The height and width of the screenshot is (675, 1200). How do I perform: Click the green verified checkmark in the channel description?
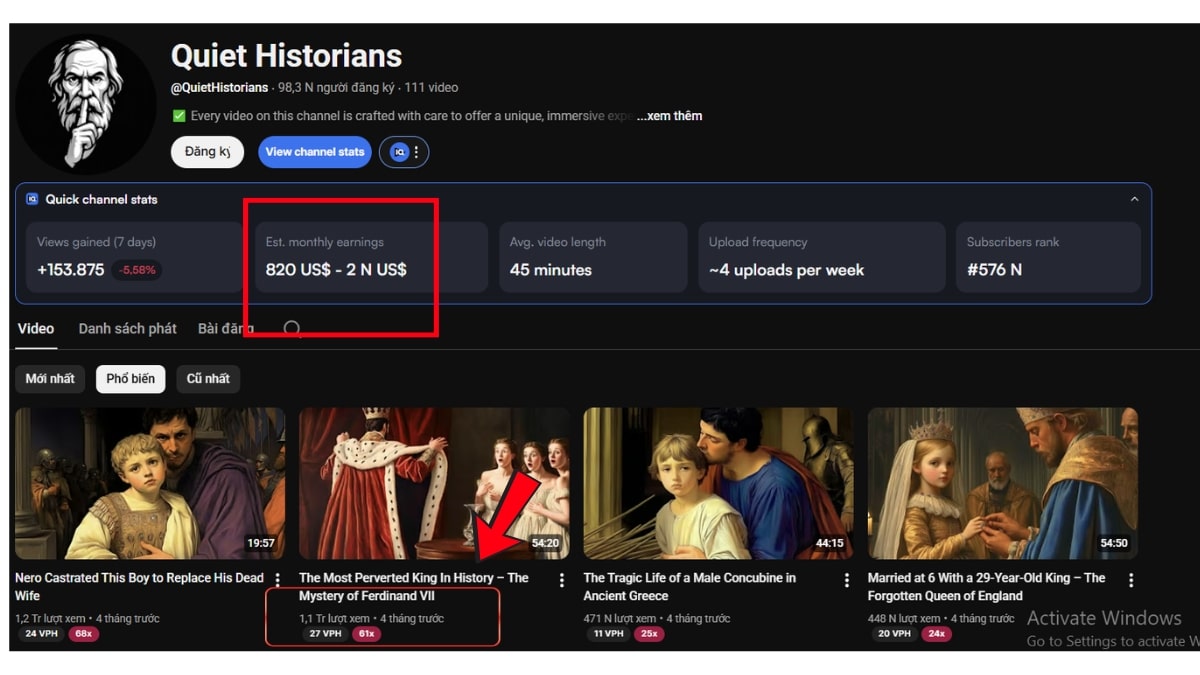click(x=179, y=116)
